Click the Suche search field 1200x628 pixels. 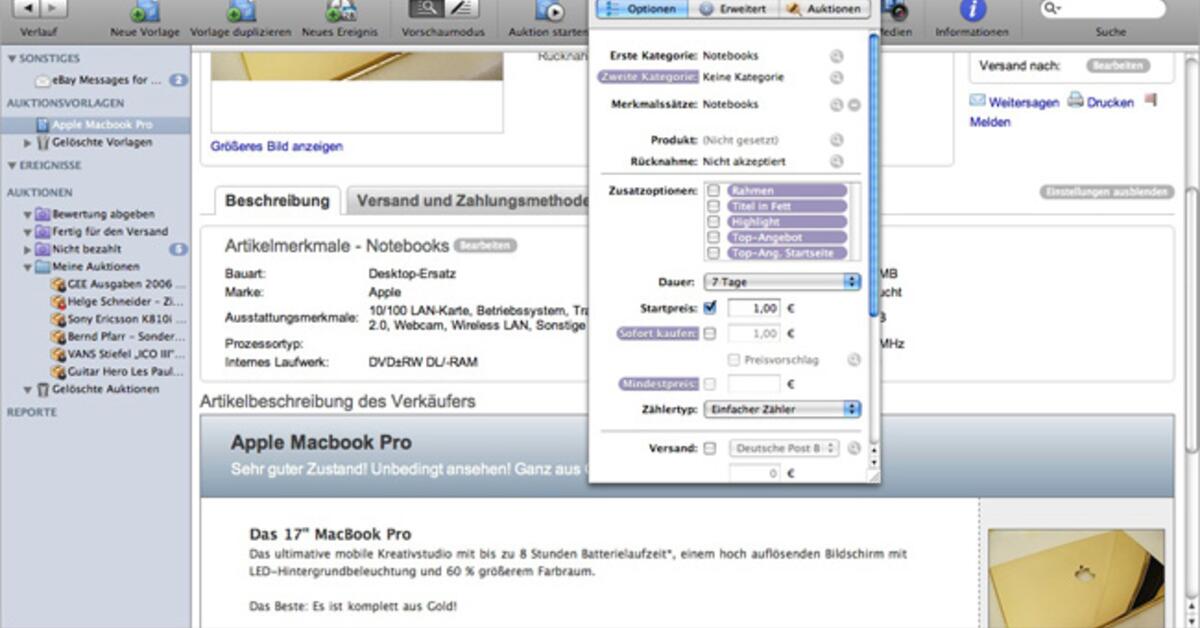tap(1103, 9)
